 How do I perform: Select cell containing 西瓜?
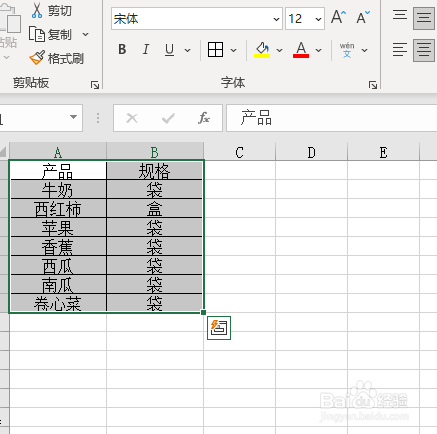58,265
